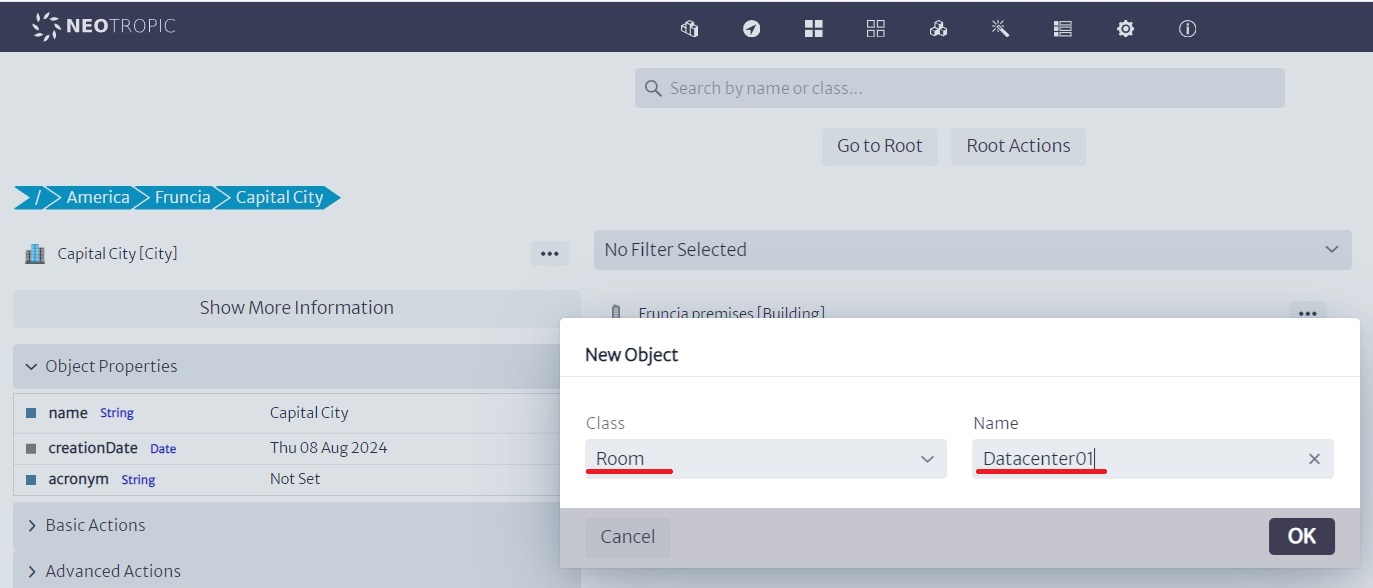Screen dimensions: 1373x588
Task: Clear the Name field with X
Action: click(x=1314, y=459)
